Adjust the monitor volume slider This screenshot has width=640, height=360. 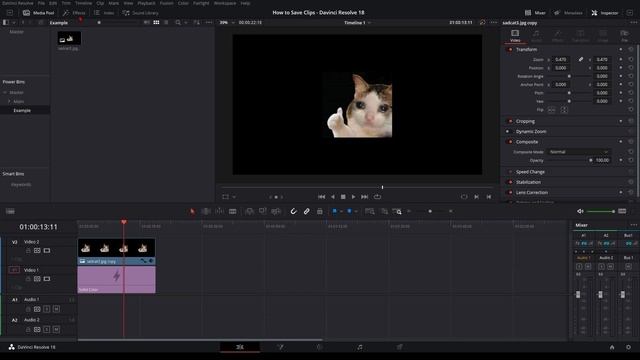point(600,211)
